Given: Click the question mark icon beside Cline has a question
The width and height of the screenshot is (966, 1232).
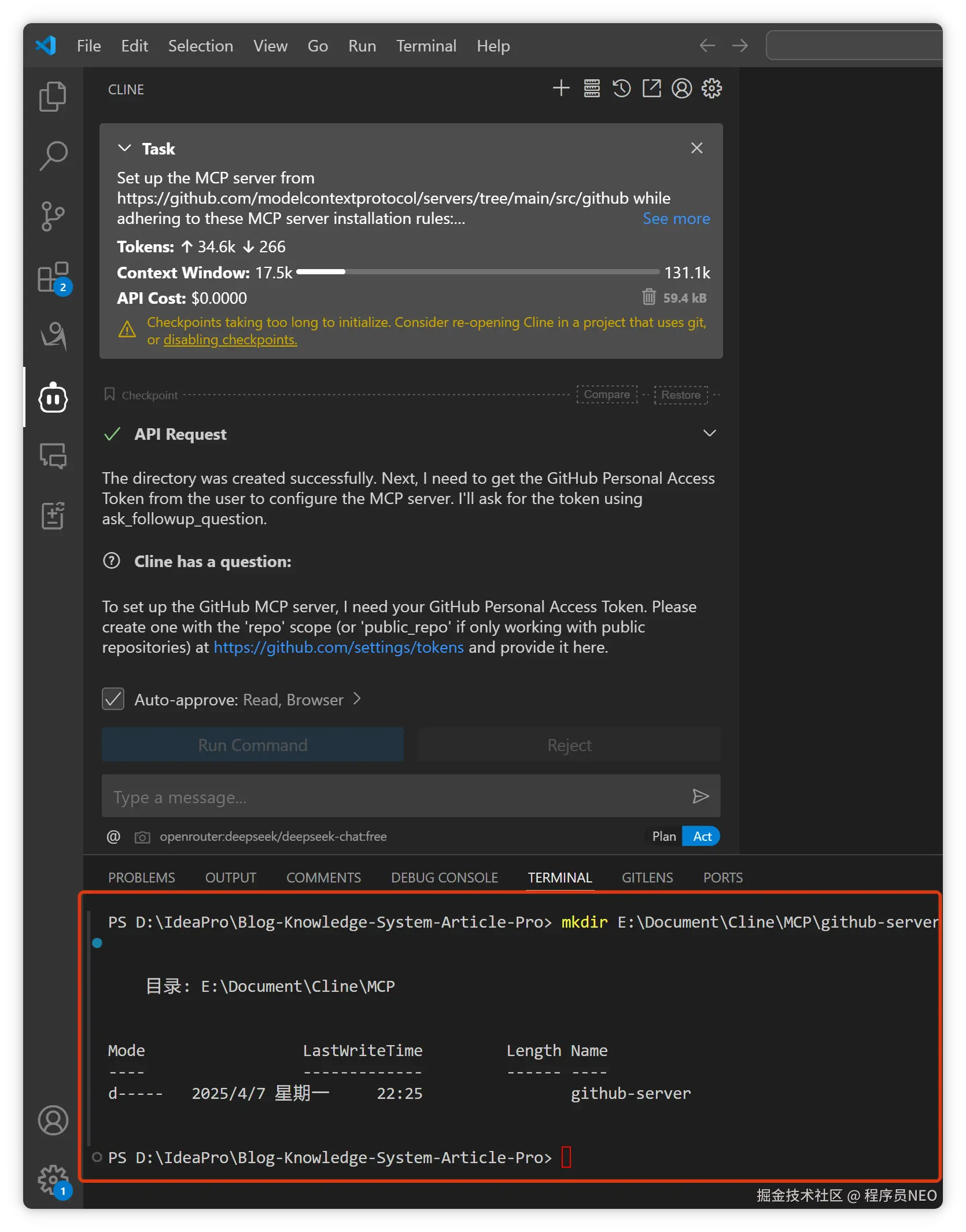Looking at the screenshot, I should (112, 561).
